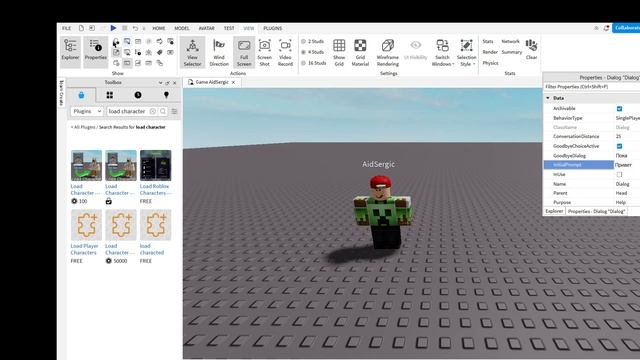Toggle the GoodbyeChoiceActive checkbox
The width and height of the screenshot is (640, 360).
(x=619, y=146)
